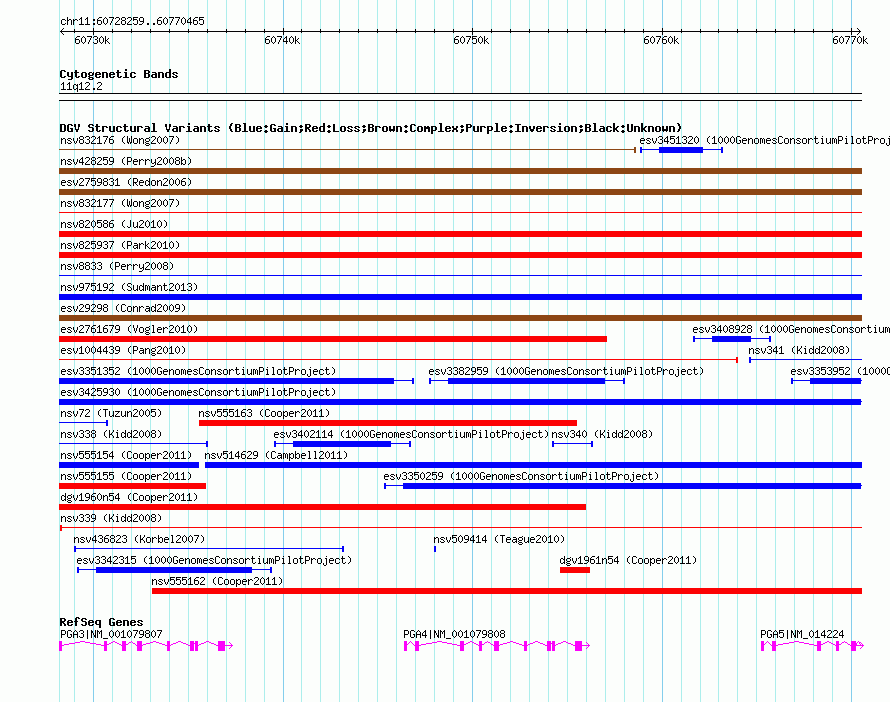The width and height of the screenshot is (890, 702).
Task: Select the red nsv555163 (Cooper2011) bar
Action: click(388, 423)
